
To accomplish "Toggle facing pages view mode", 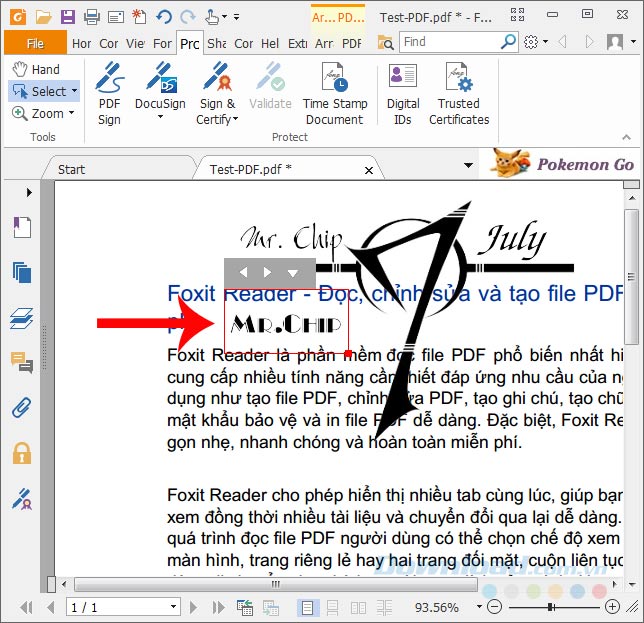I will tap(359, 607).
